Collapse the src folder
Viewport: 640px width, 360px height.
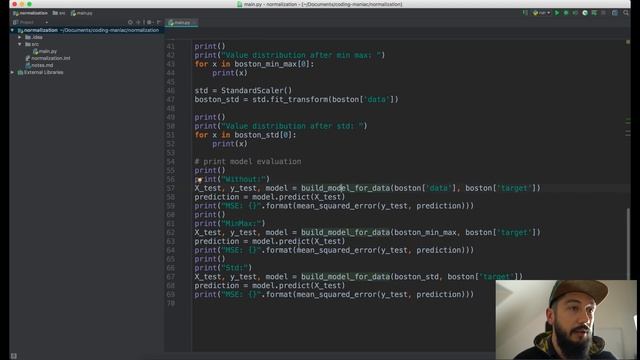click(19, 44)
